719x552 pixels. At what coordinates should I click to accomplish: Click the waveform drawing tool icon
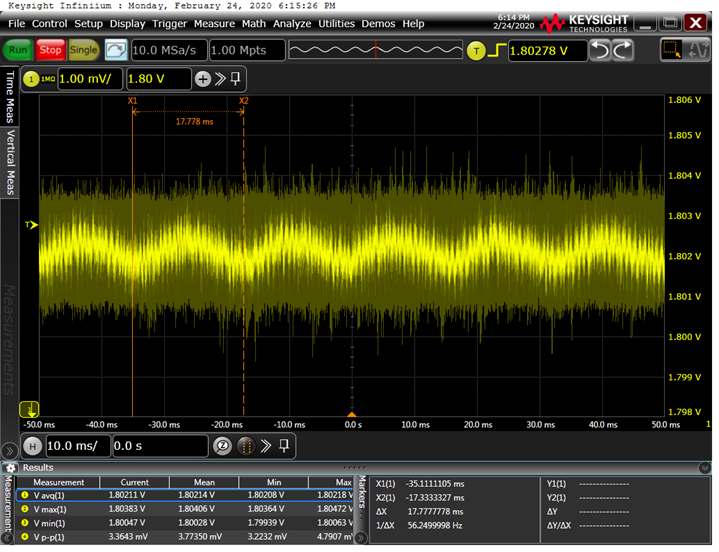click(x=698, y=50)
